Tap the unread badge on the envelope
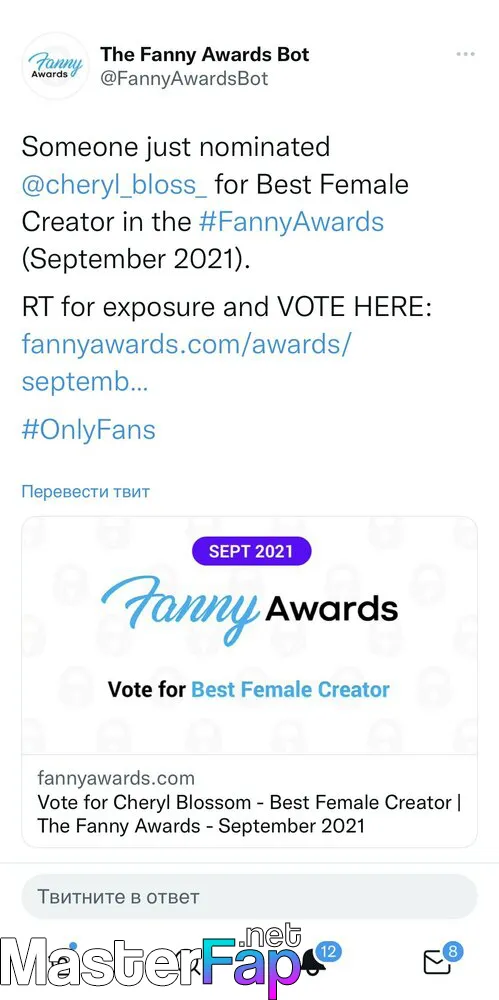This screenshot has height=1000, width=499. (x=452, y=952)
